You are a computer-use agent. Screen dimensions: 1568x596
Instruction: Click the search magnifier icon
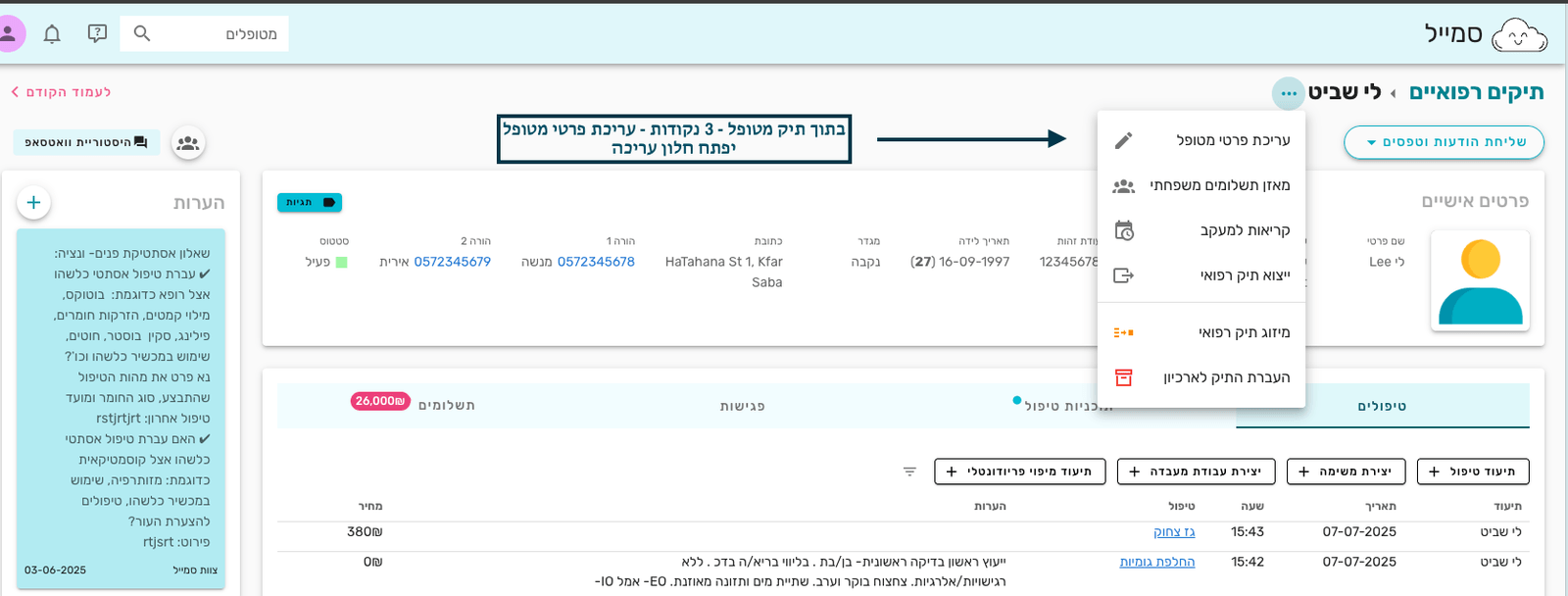coord(142,33)
